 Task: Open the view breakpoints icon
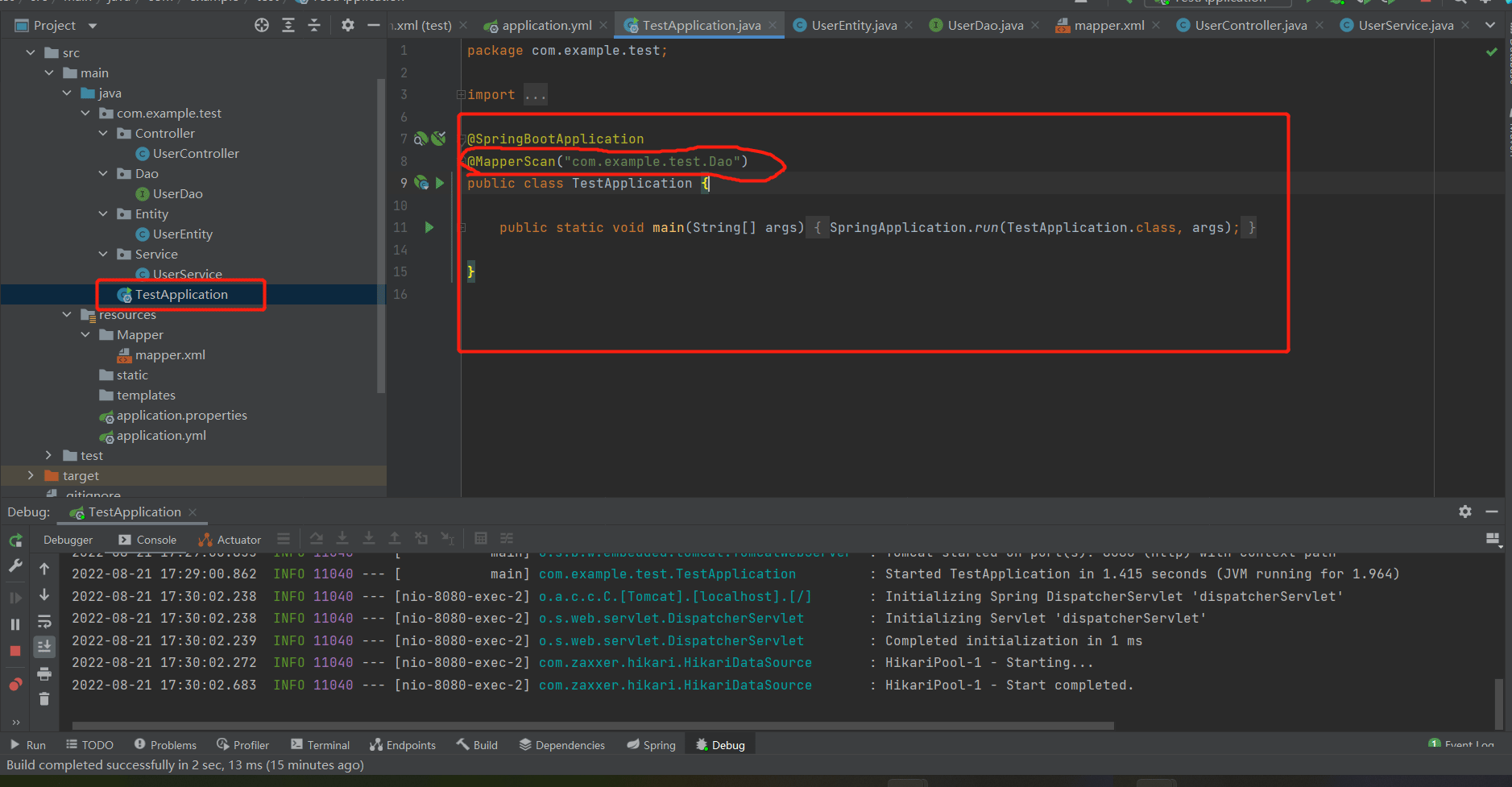[x=15, y=685]
